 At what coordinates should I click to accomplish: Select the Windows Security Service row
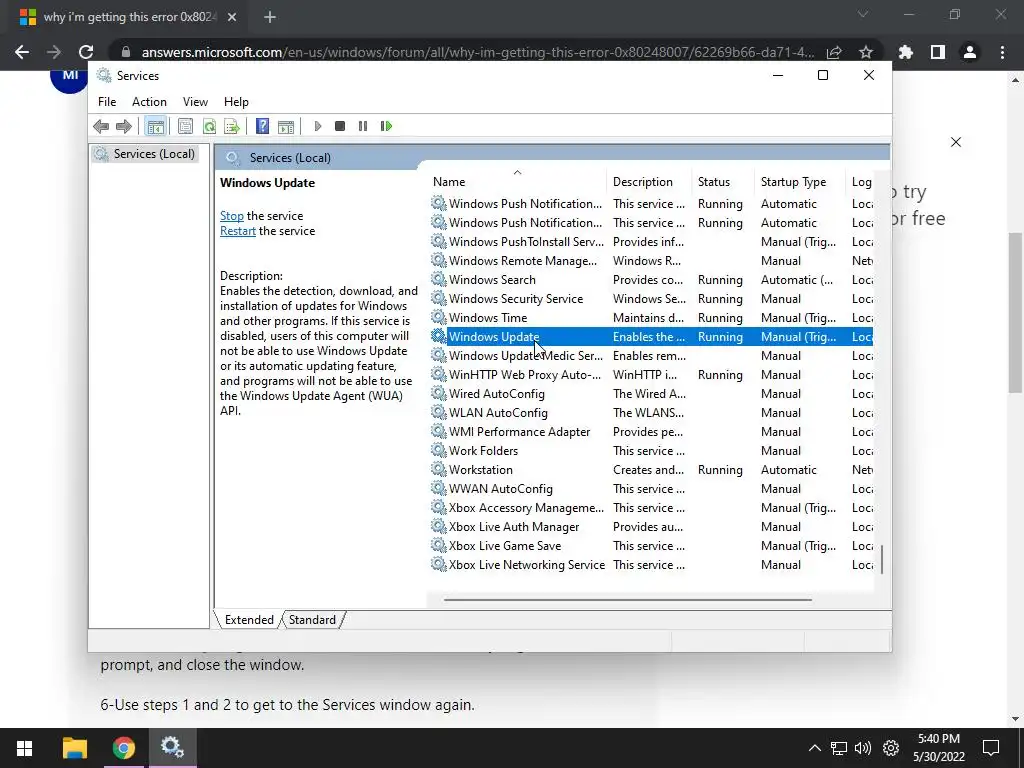coord(651,298)
